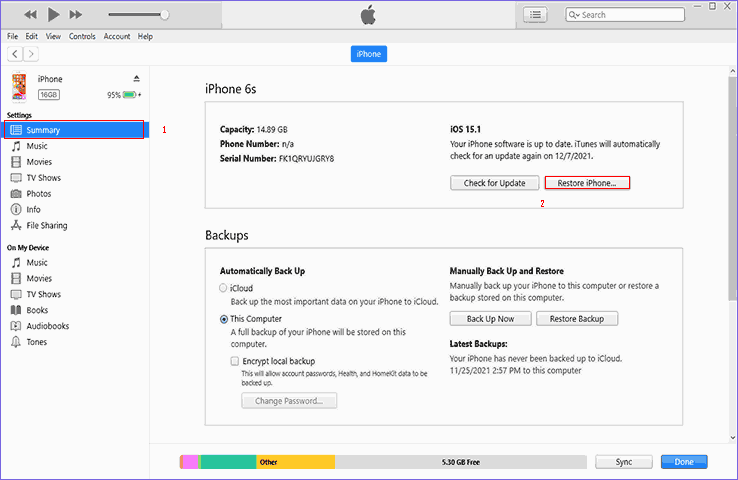Click the scrollbar down arrow
Screen dimensions: 738x480
click(x=732, y=437)
